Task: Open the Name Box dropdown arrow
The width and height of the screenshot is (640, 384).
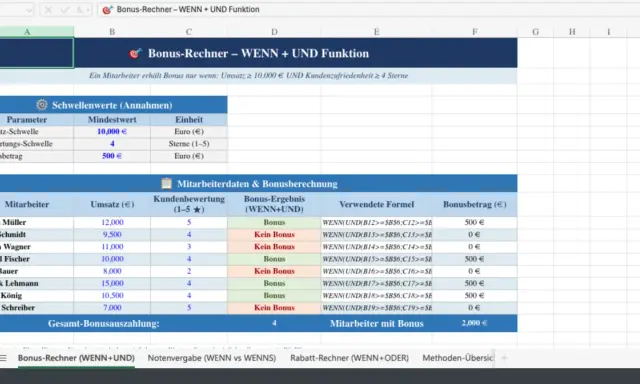Action: (29, 10)
